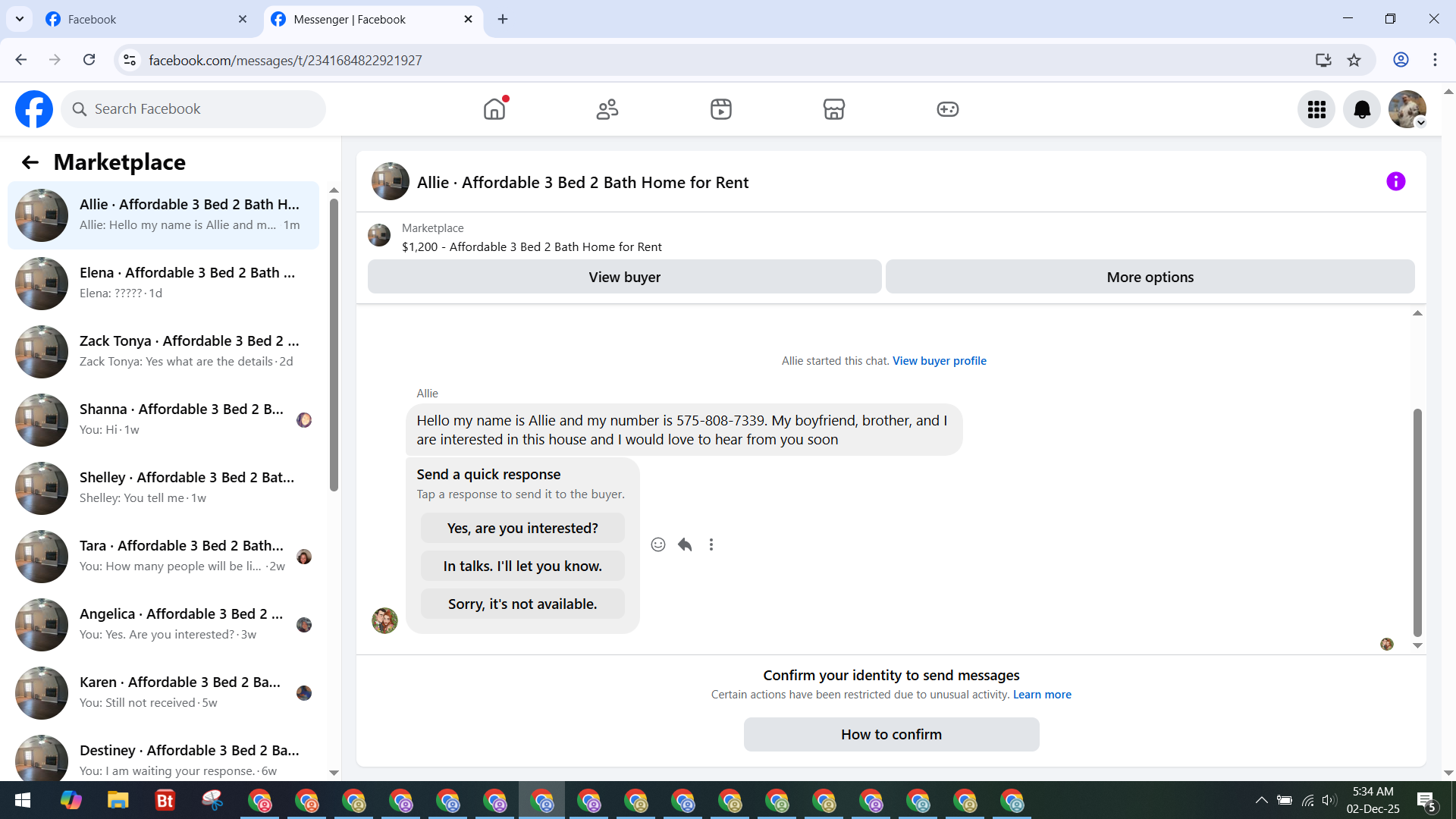Open Chrome tab search dropdown arrow
The image size is (1456, 819).
pyautogui.click(x=20, y=19)
